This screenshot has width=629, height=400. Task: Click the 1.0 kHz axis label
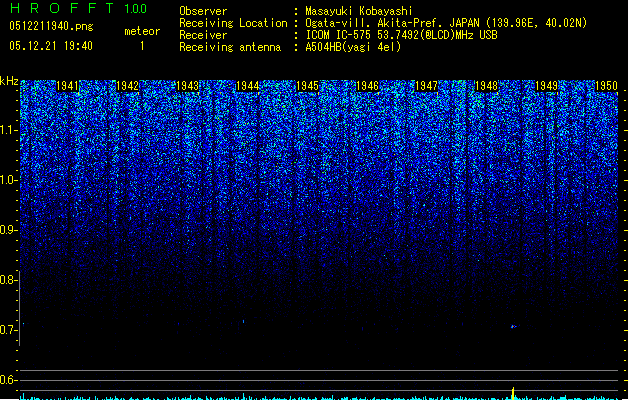pyautogui.click(x=9, y=180)
